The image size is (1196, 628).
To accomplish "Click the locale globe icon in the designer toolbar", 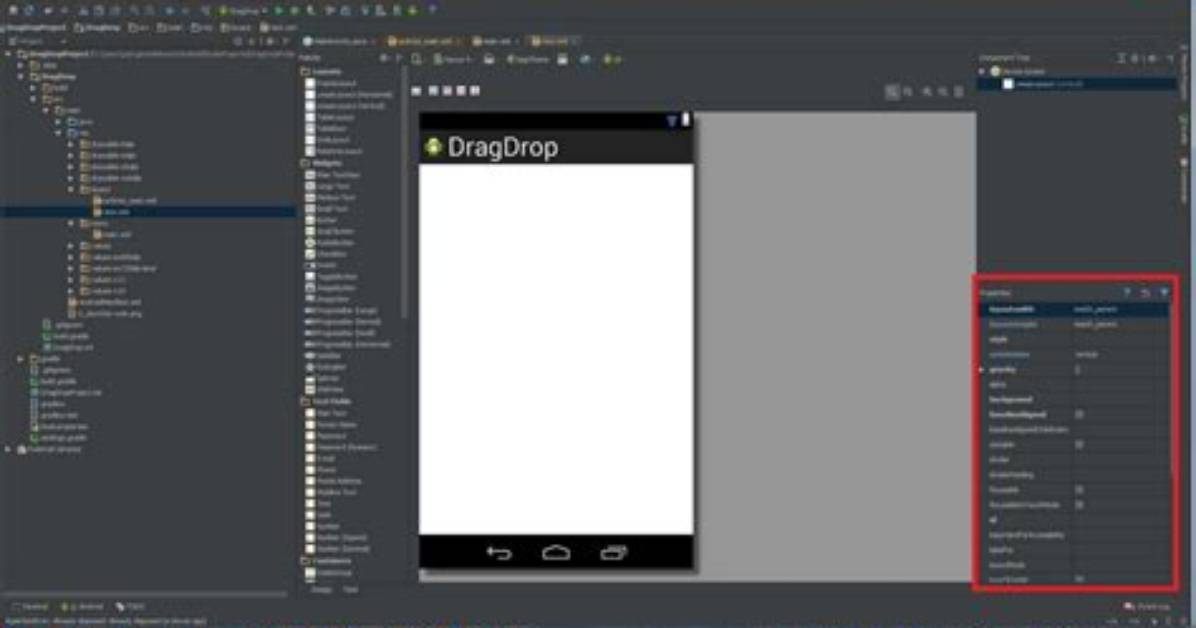I will (x=585, y=60).
